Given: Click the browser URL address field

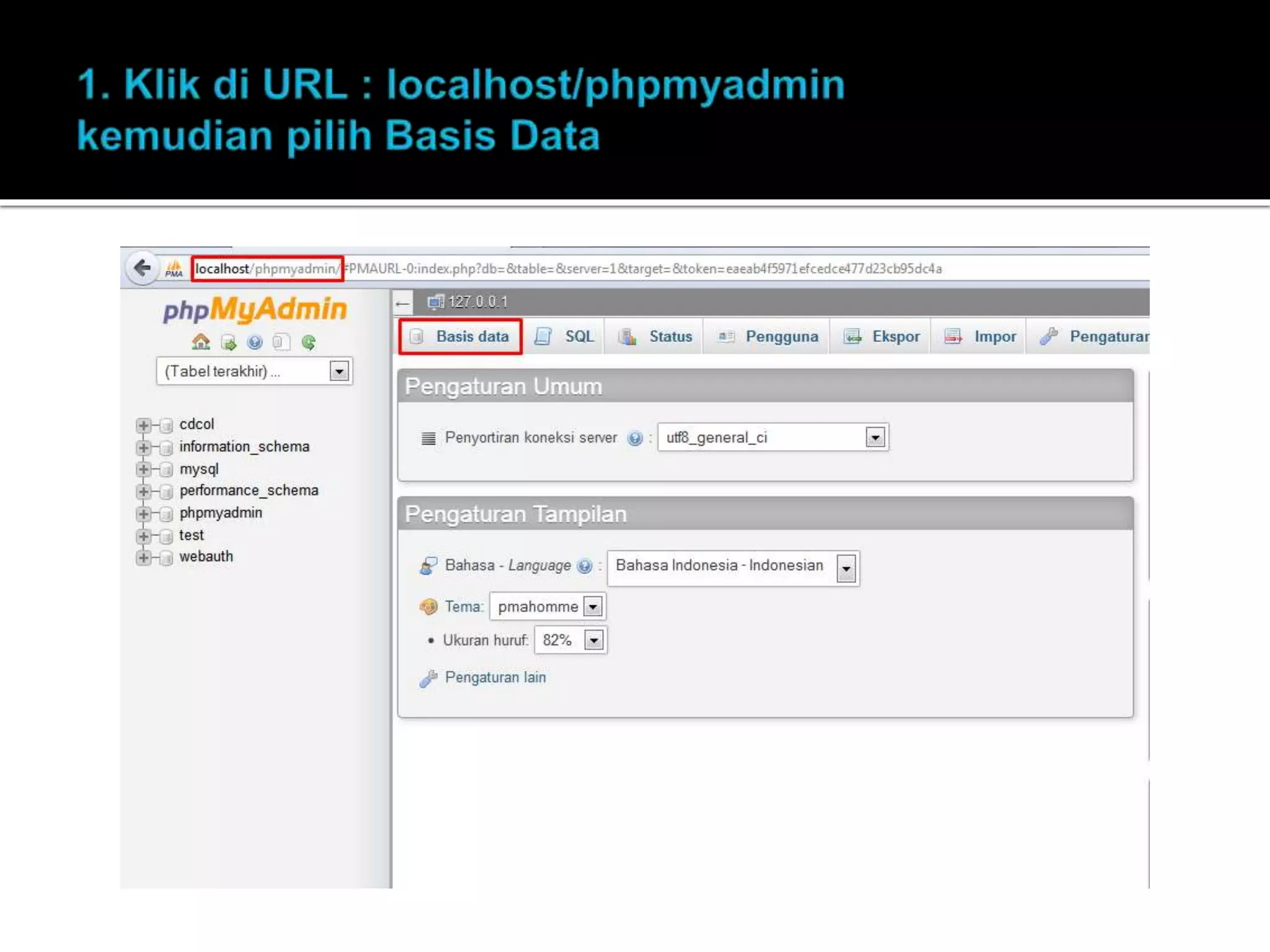Looking at the screenshot, I should click(558, 269).
